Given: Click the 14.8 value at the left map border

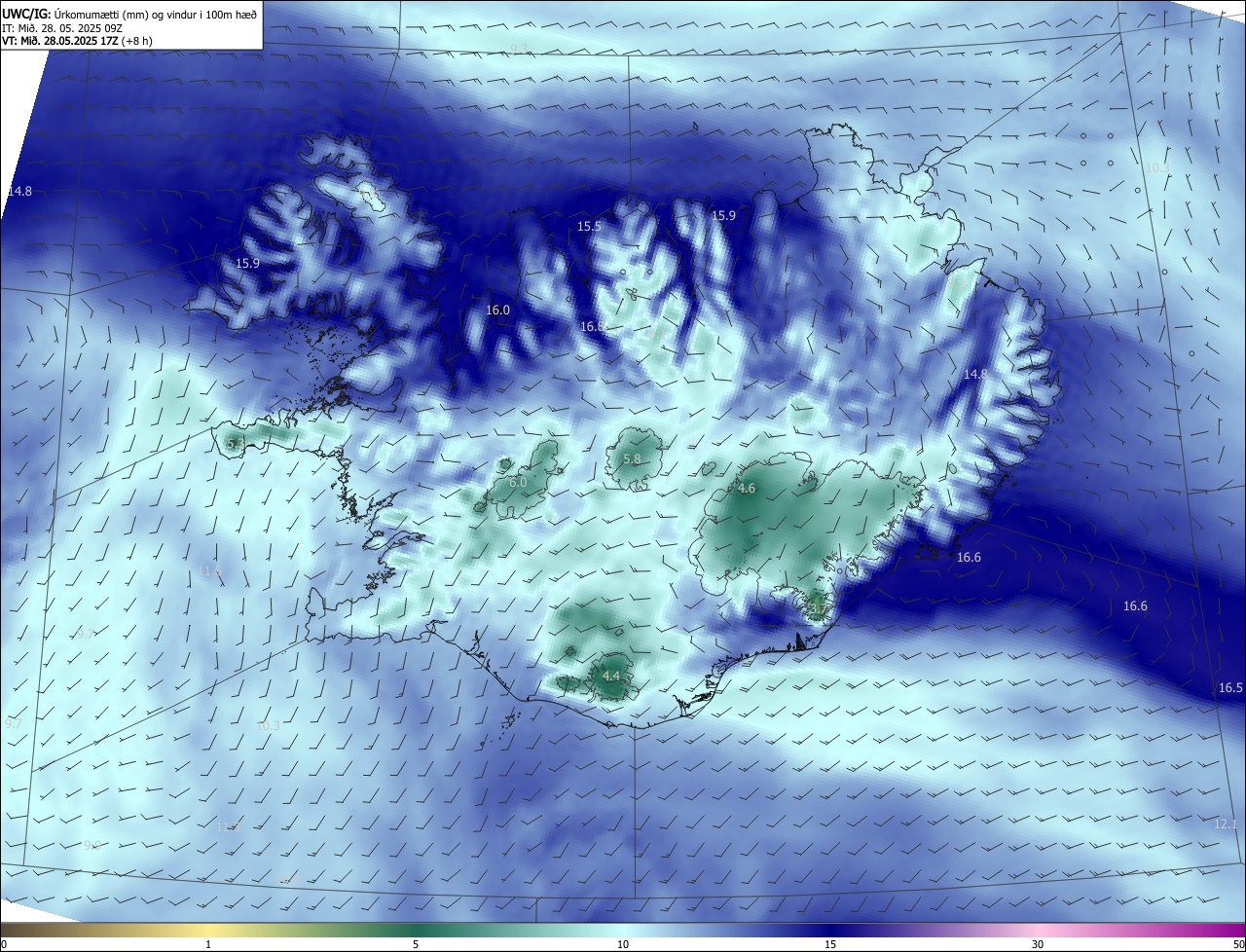Looking at the screenshot, I should tap(19, 191).
